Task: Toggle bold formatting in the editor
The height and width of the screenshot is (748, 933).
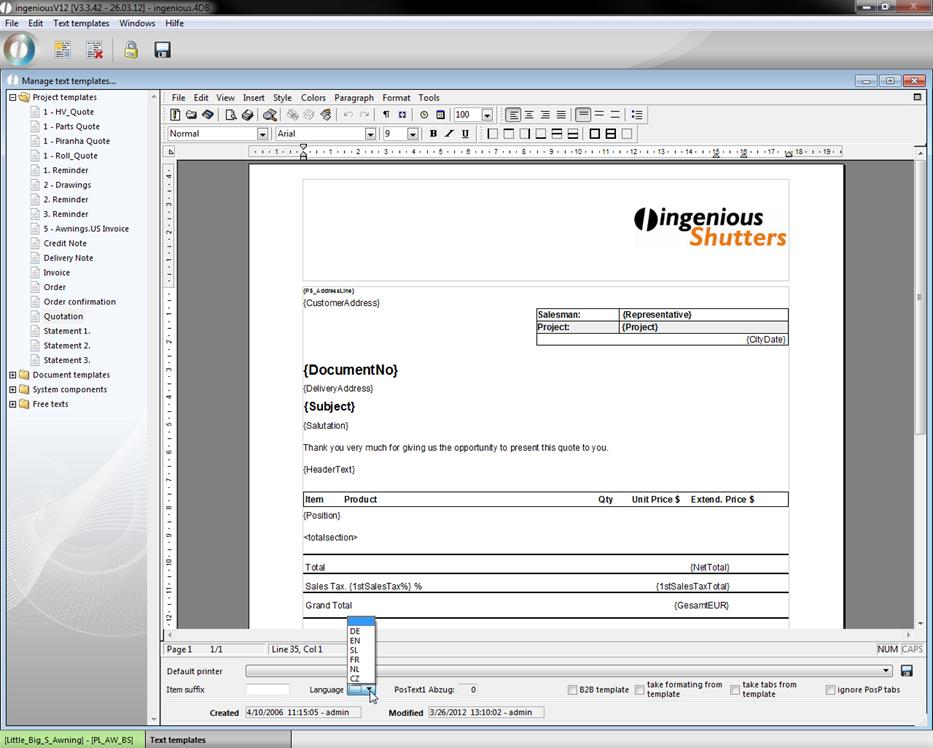Action: tap(433, 133)
